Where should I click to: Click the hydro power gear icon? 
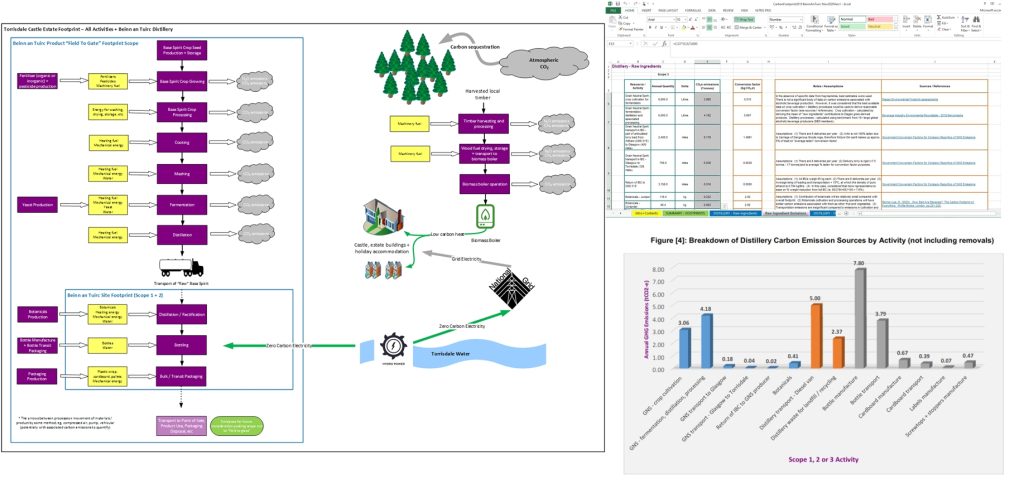[394, 345]
